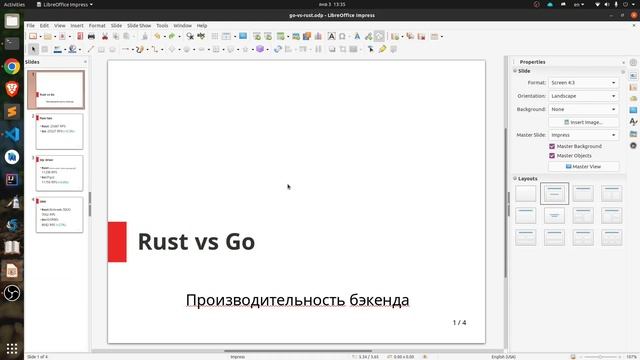Launch Visual Studio Code from dock

click(12, 134)
